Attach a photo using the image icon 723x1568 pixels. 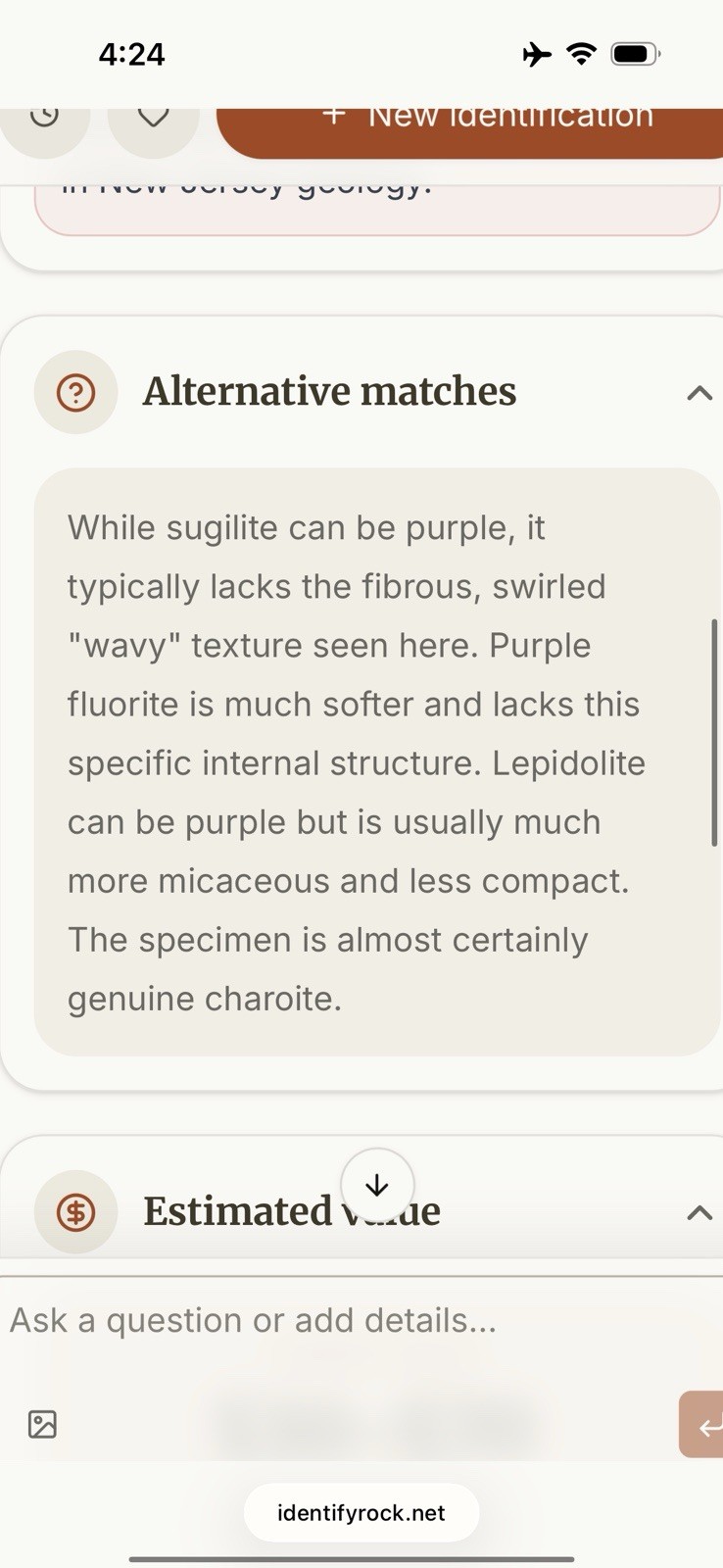(x=42, y=1424)
